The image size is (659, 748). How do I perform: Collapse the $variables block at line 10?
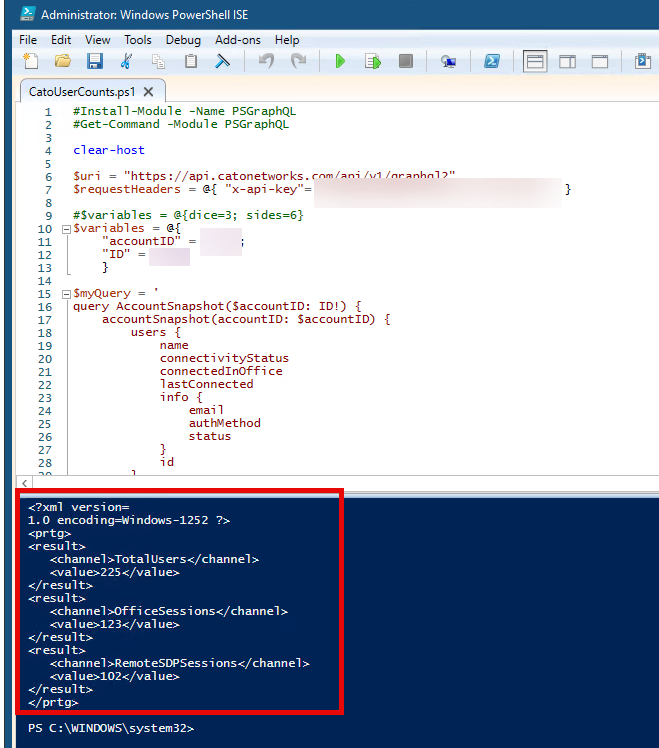coord(65,228)
